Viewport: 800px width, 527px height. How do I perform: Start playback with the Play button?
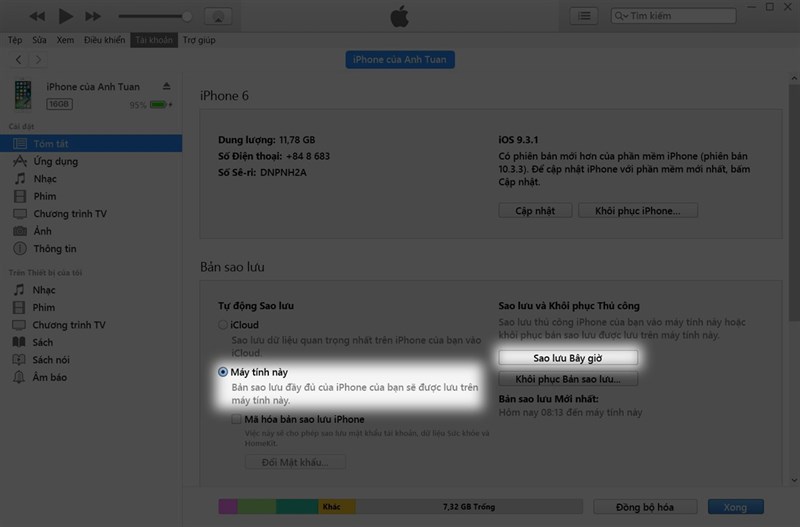[65, 16]
